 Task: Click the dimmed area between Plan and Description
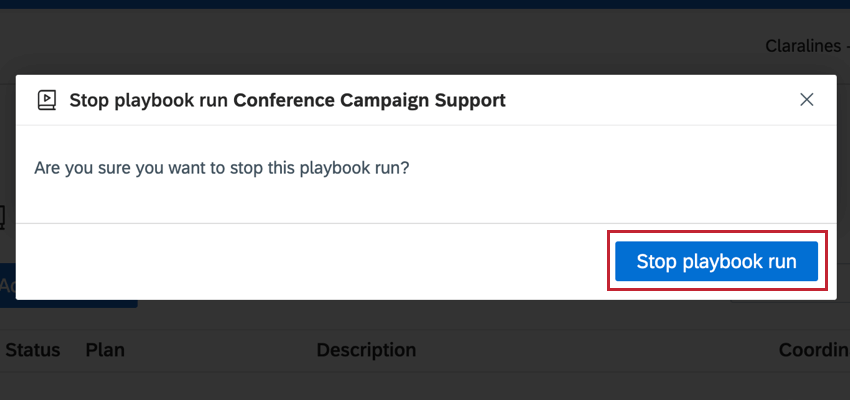click(221, 350)
